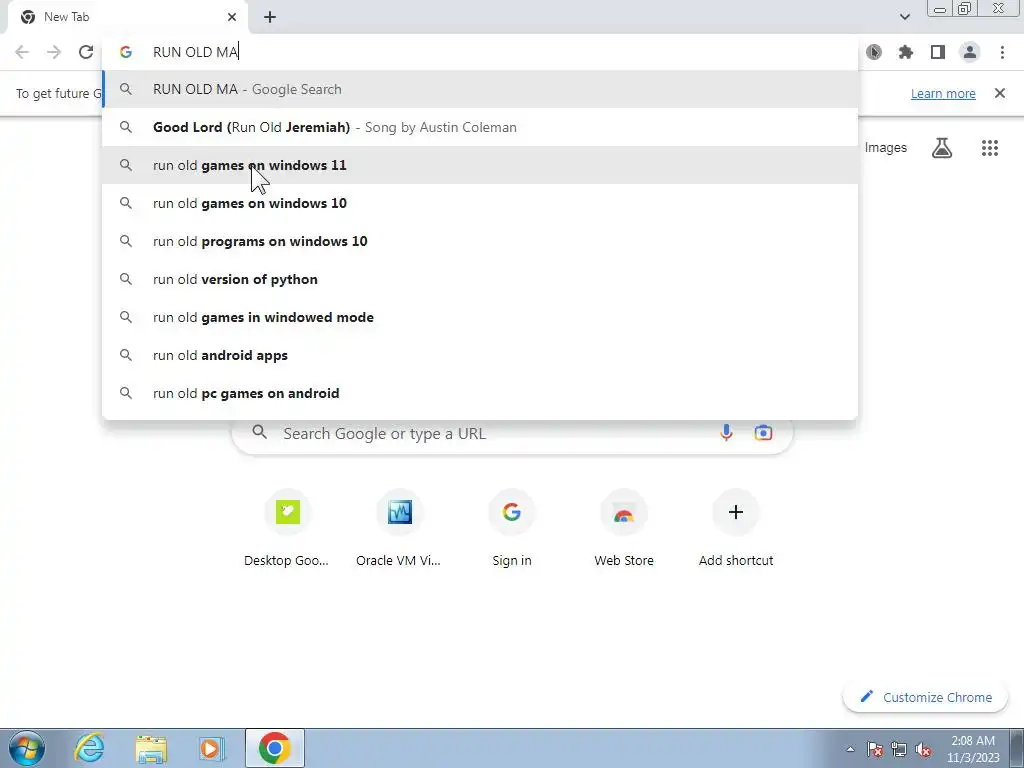Choose 'Good Lord (Run Old Jeremiah)' suggestion
The image size is (1024, 768).
[x=480, y=127]
